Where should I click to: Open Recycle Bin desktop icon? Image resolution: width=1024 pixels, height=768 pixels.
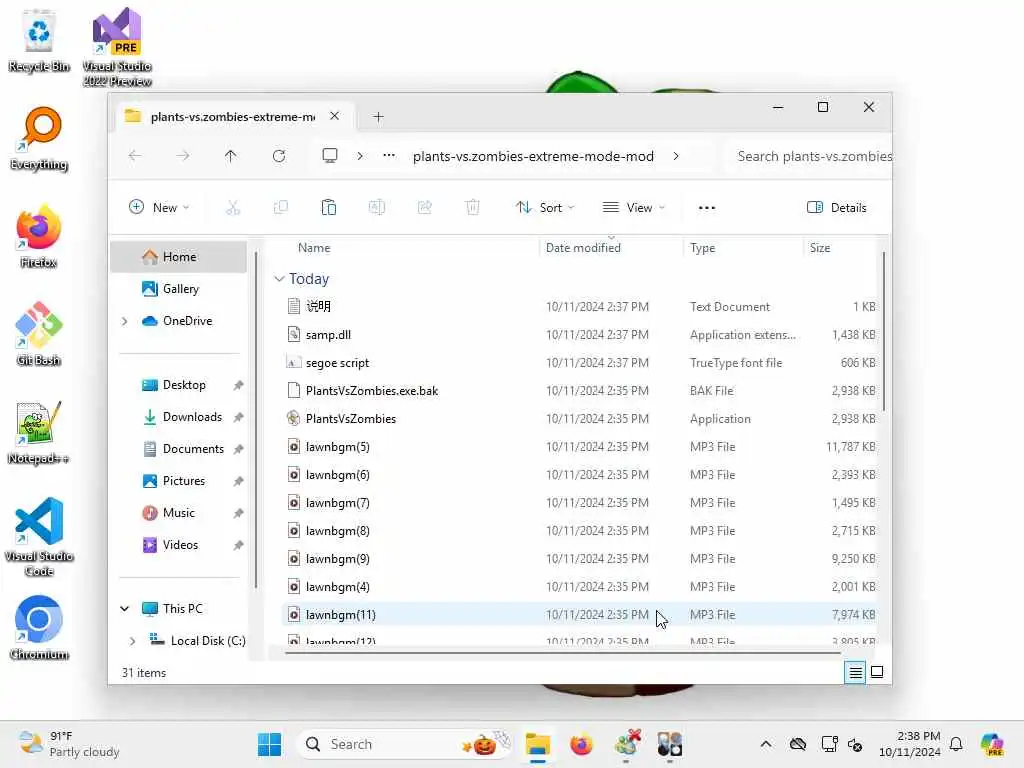[39, 42]
